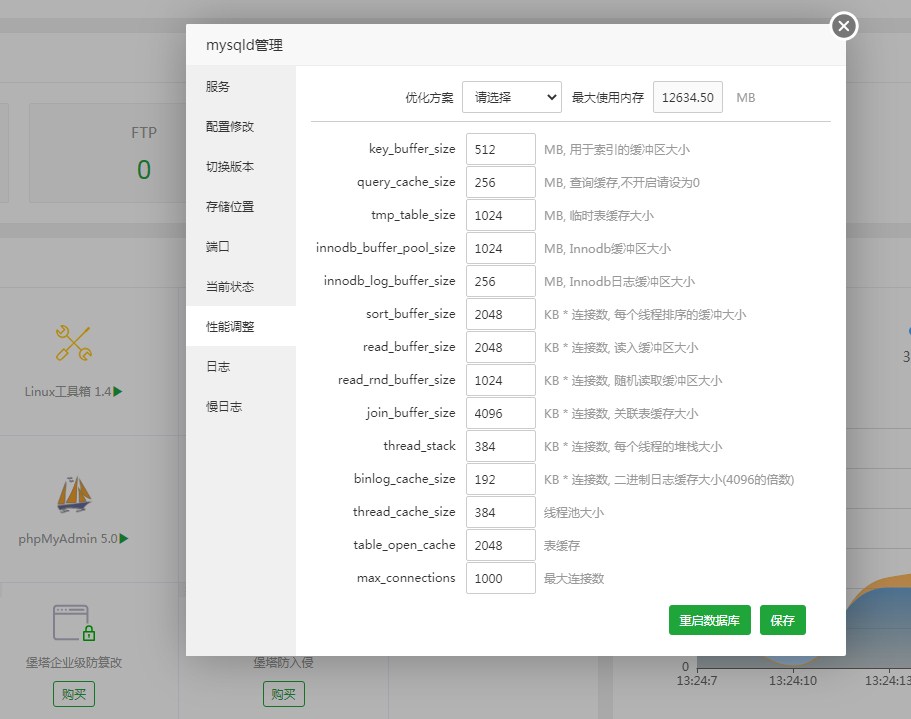
Task: Select the max_connections input field
Action: click(500, 578)
